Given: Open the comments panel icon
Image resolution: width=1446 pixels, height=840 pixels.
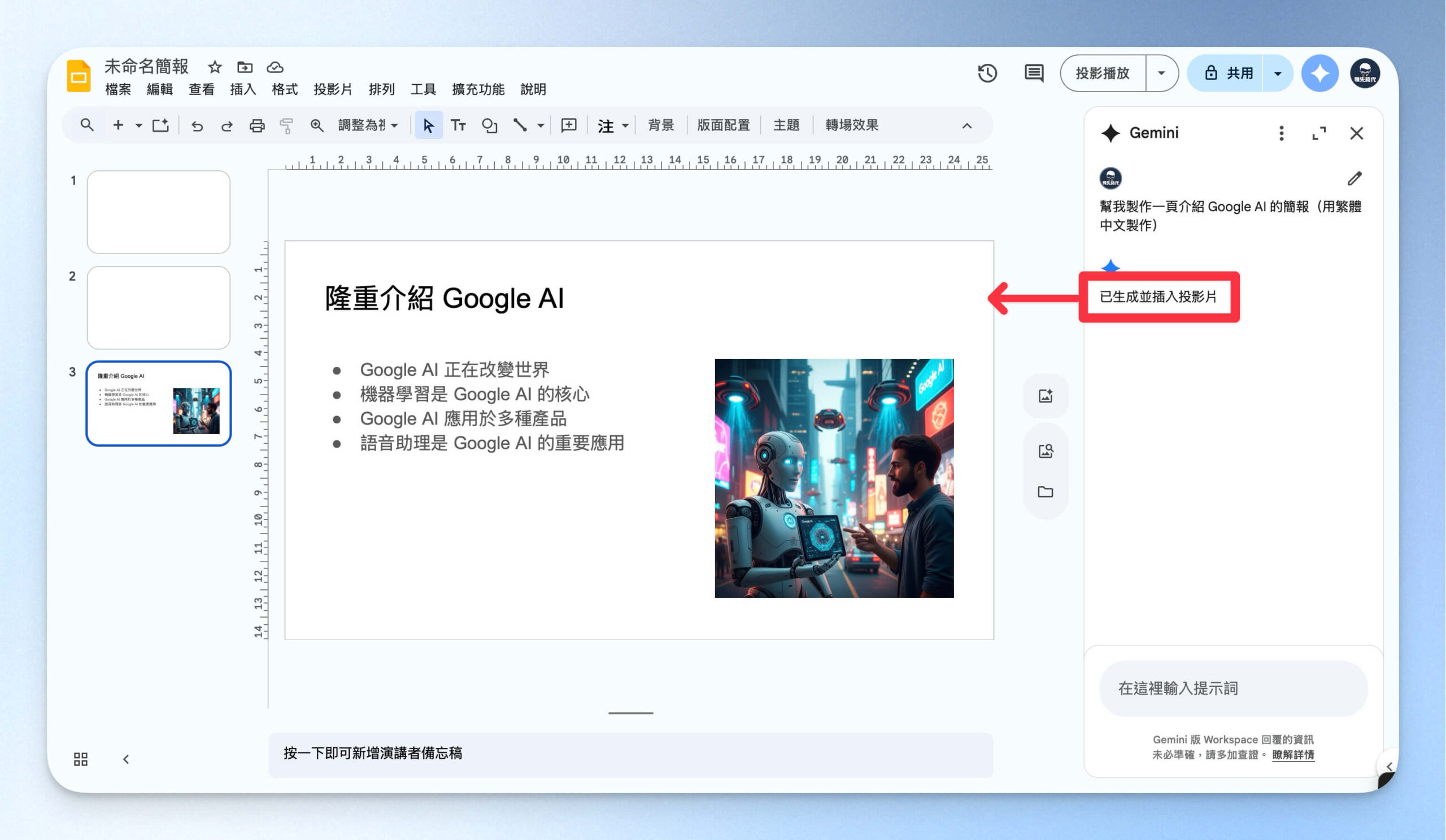Looking at the screenshot, I should click(1034, 73).
